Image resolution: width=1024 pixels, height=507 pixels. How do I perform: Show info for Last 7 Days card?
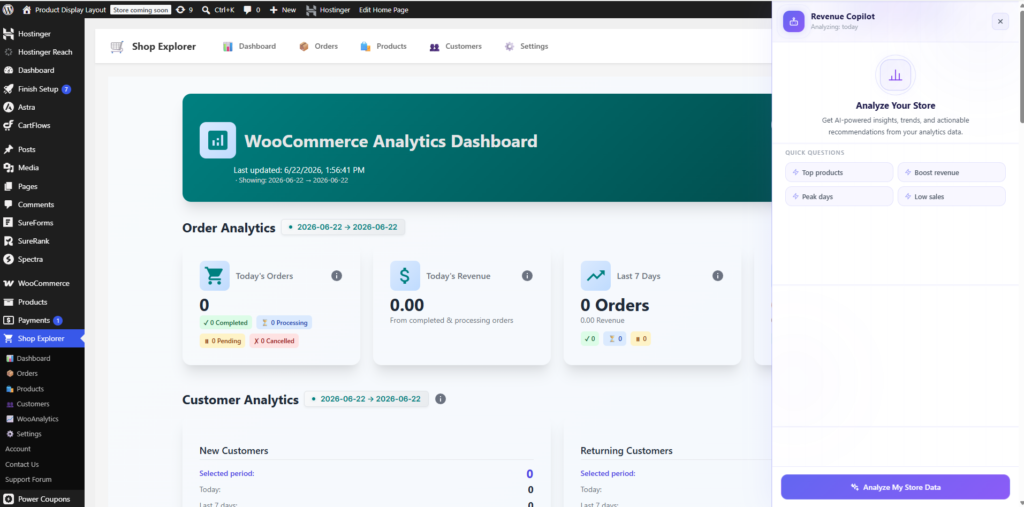(x=717, y=276)
